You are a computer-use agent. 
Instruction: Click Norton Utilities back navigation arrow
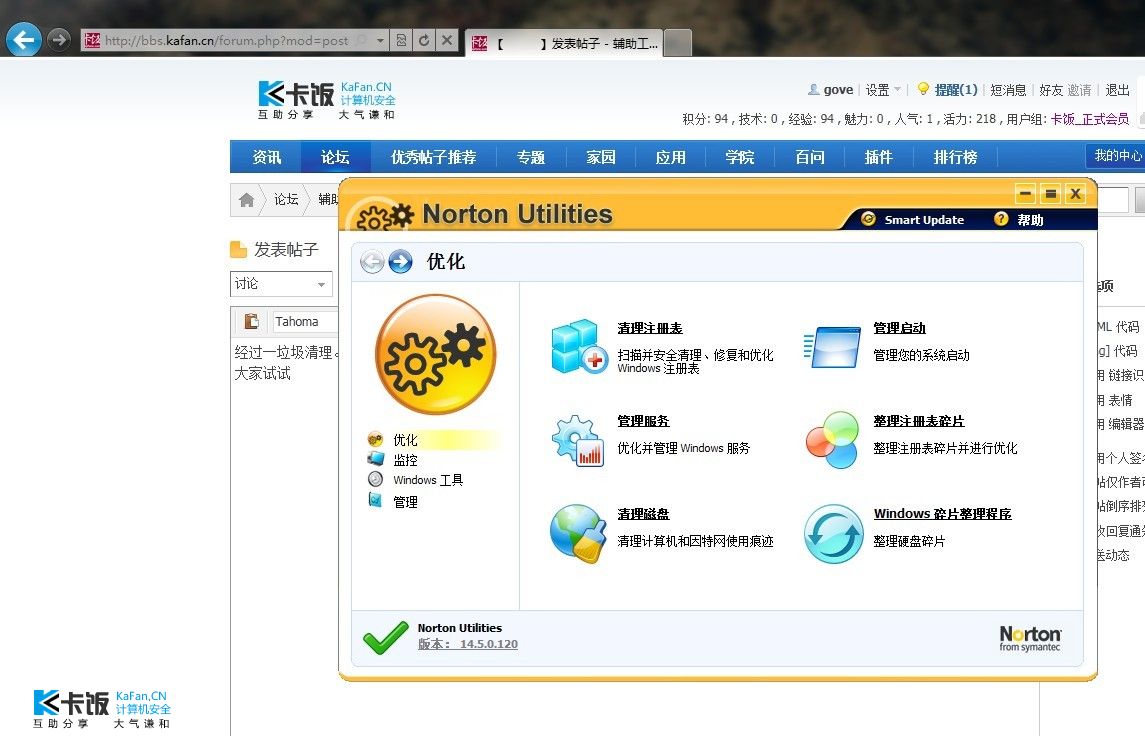(x=372, y=261)
